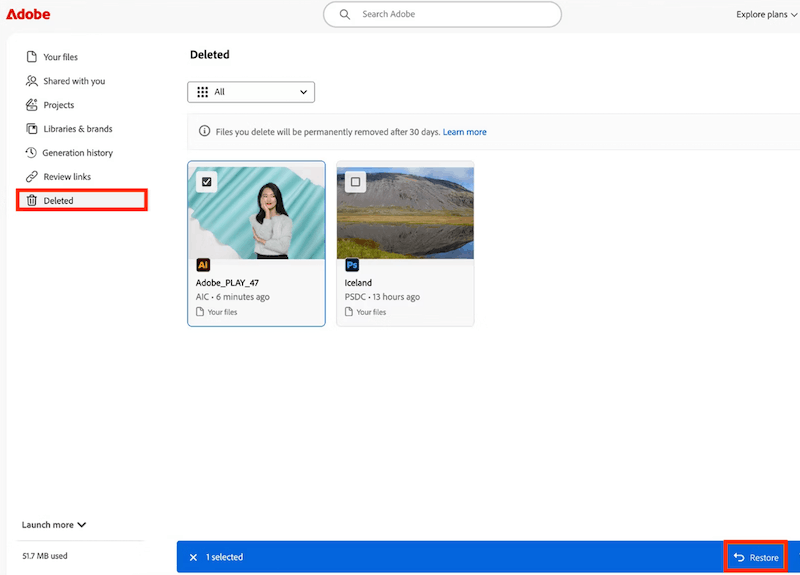Image resolution: width=800 pixels, height=575 pixels.
Task: Click 'AIC • 6 minutes ago' text
Action: (233, 297)
